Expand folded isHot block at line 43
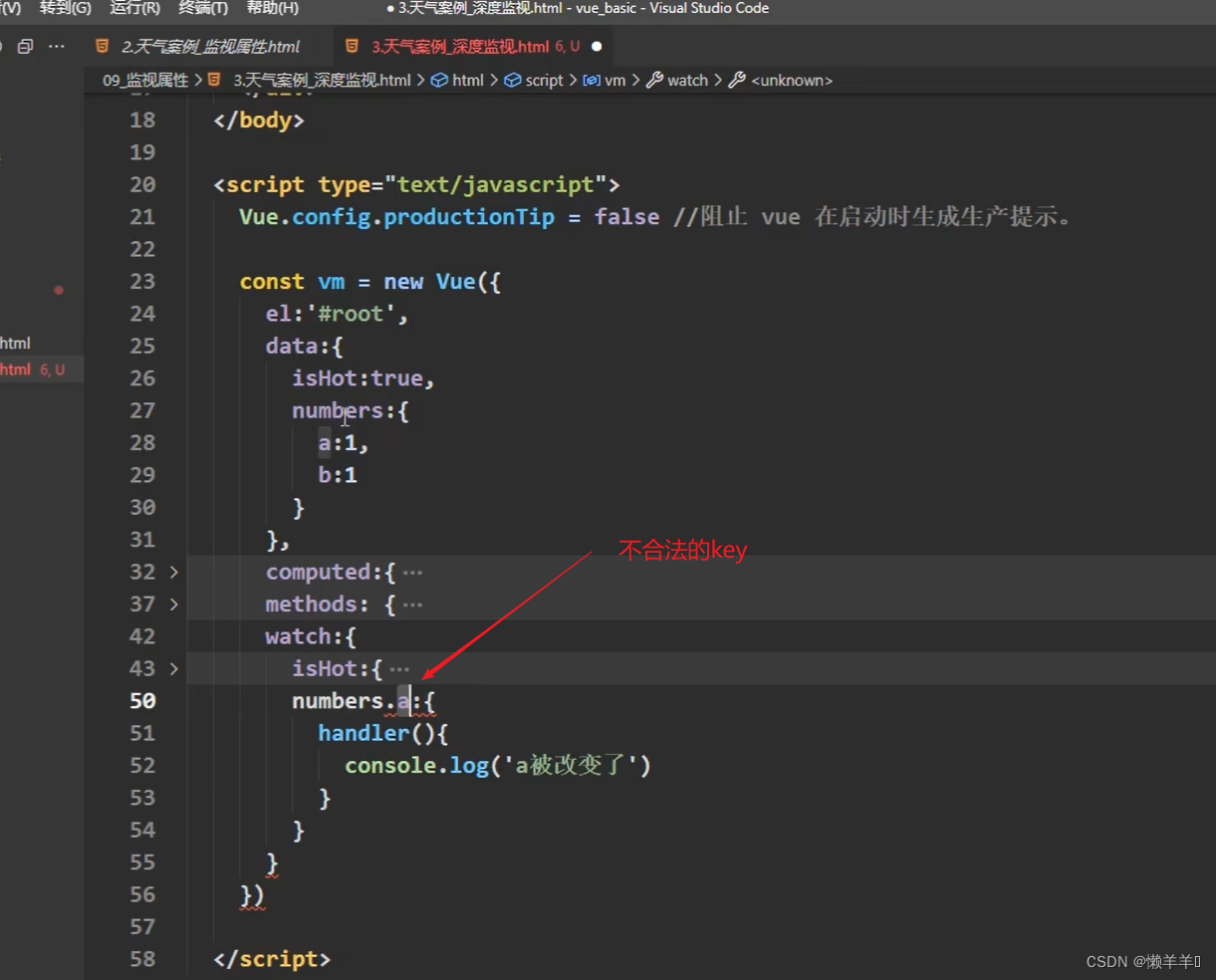 click(174, 668)
